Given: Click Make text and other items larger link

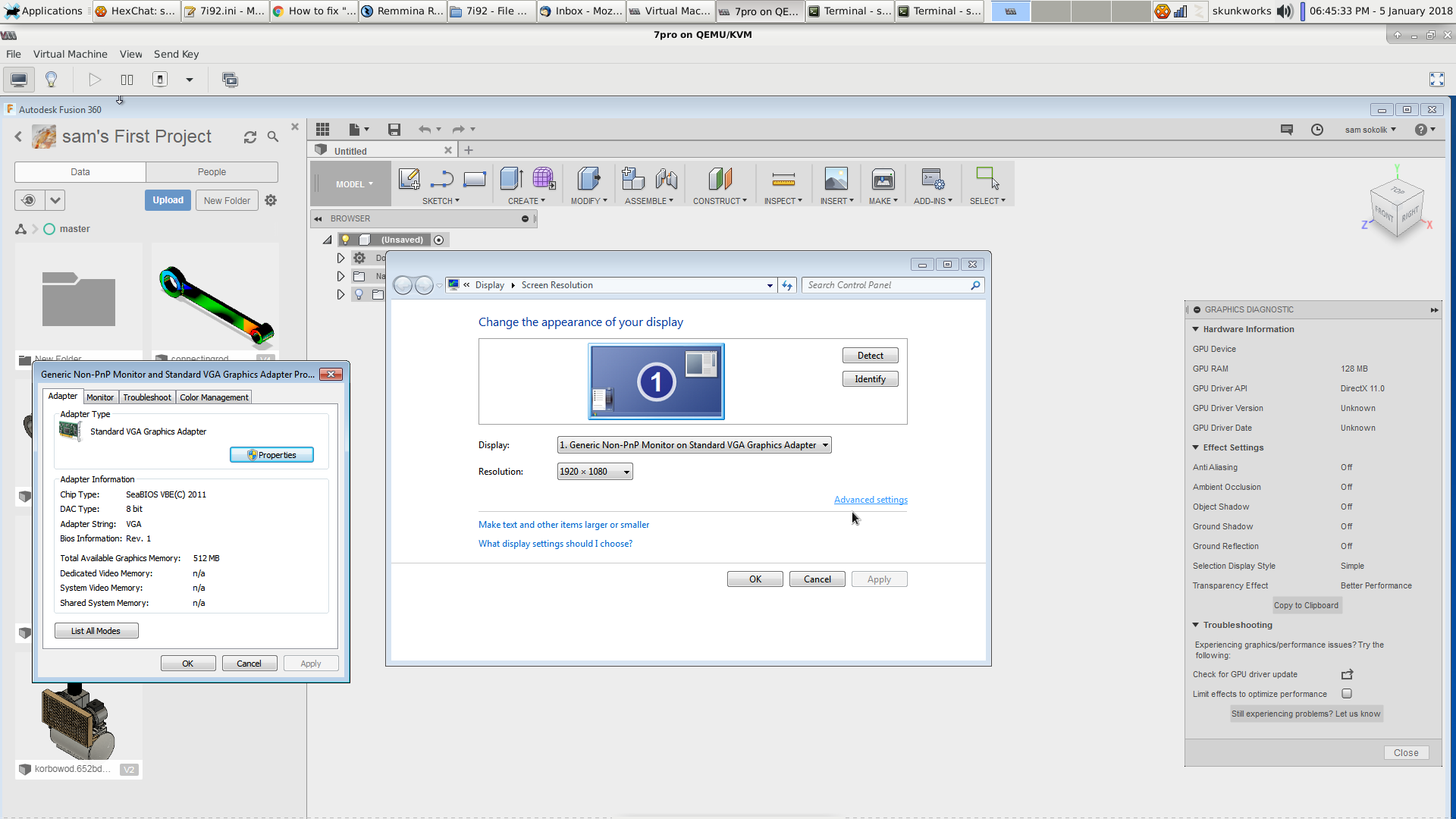Looking at the screenshot, I should (563, 525).
